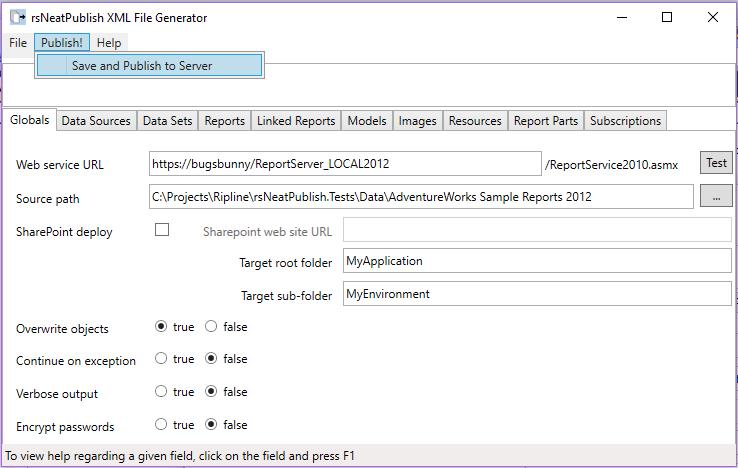Screen dimensions: 738x468
Task: Switch to the Subscriptions tab
Action: pyautogui.click(x=625, y=121)
